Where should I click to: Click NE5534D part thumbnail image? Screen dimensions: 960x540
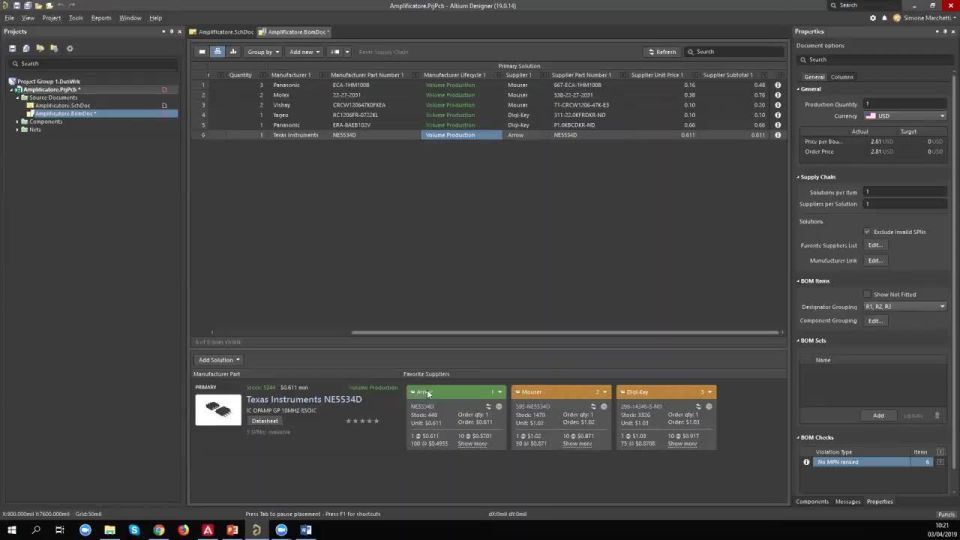pos(218,410)
